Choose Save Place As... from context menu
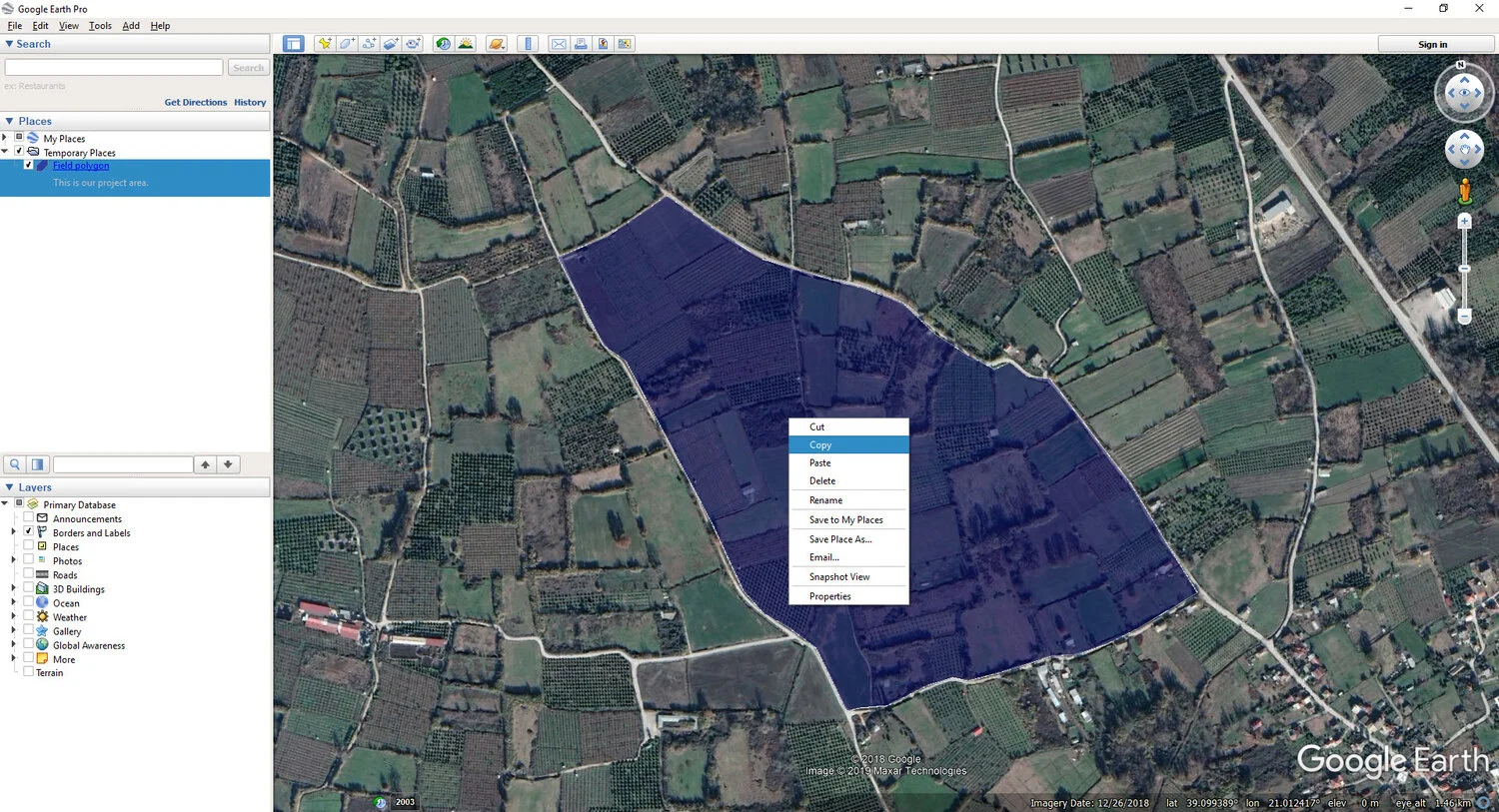The width and height of the screenshot is (1499, 812). 848,539
